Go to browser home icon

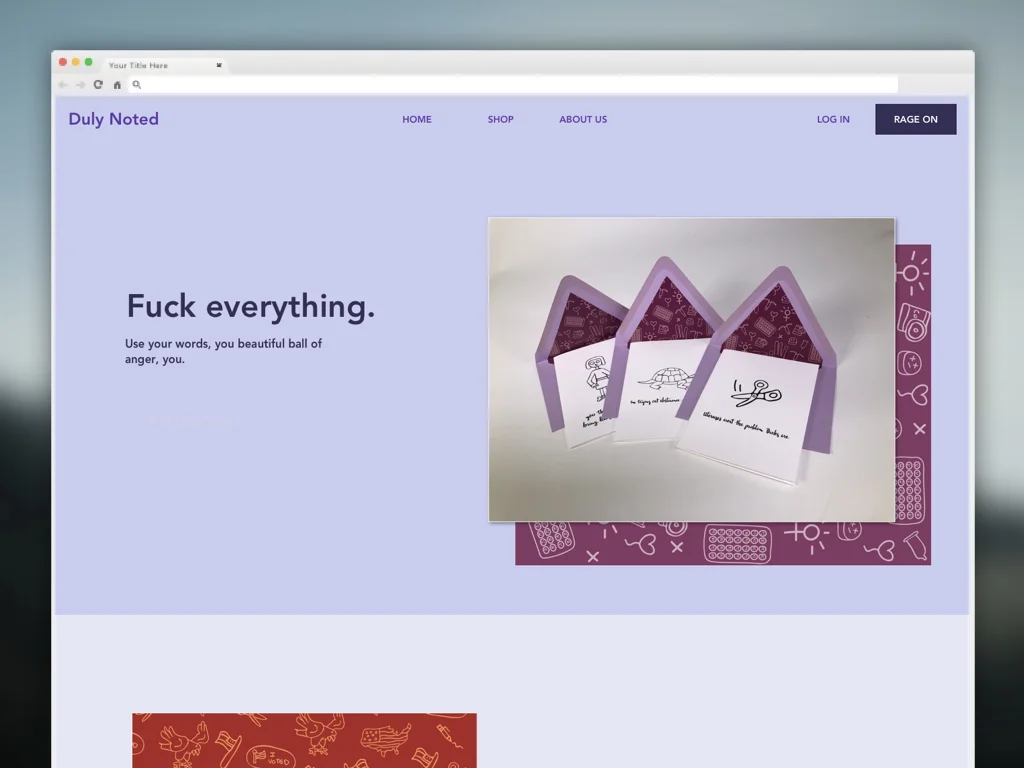118,85
